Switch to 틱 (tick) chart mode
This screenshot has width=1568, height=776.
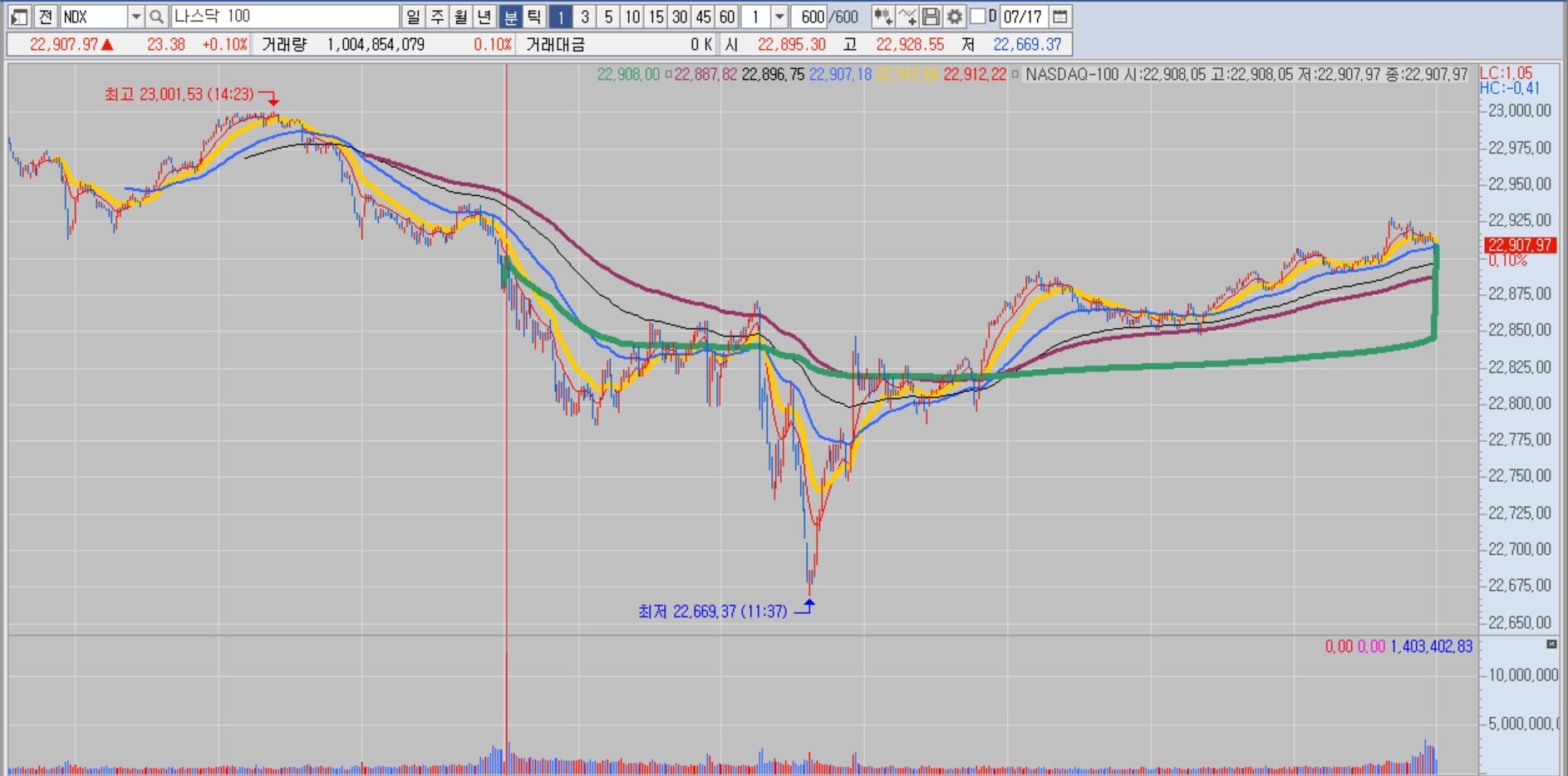click(534, 17)
